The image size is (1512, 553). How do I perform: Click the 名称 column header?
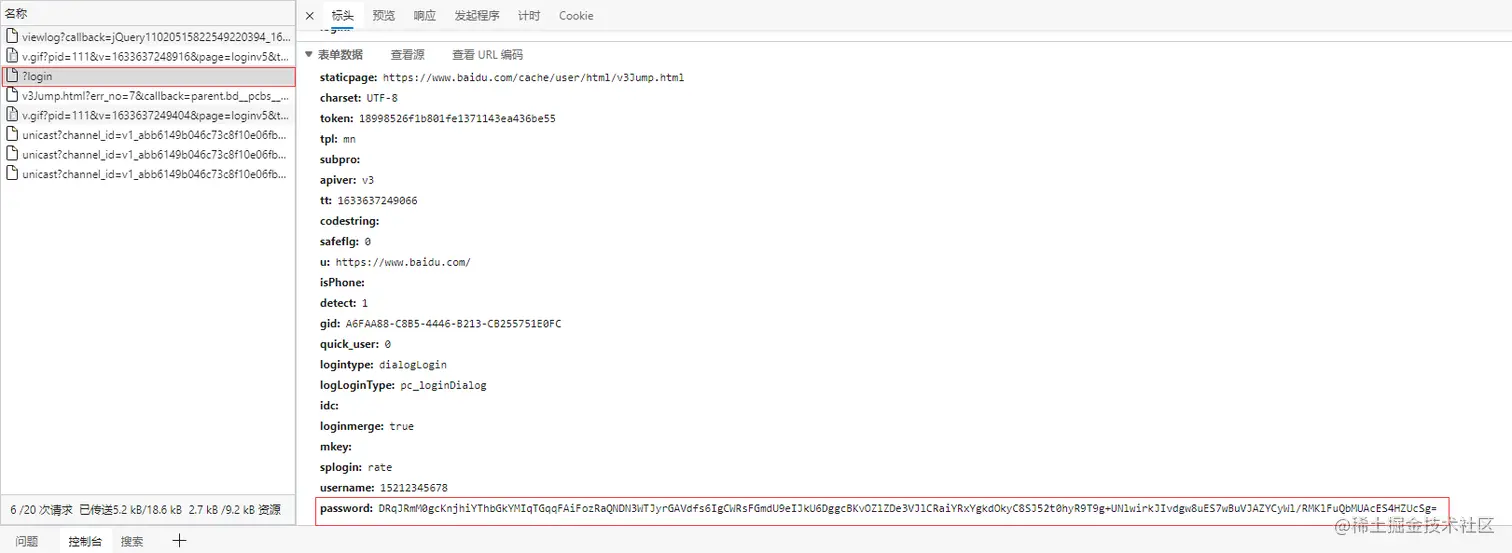148,13
